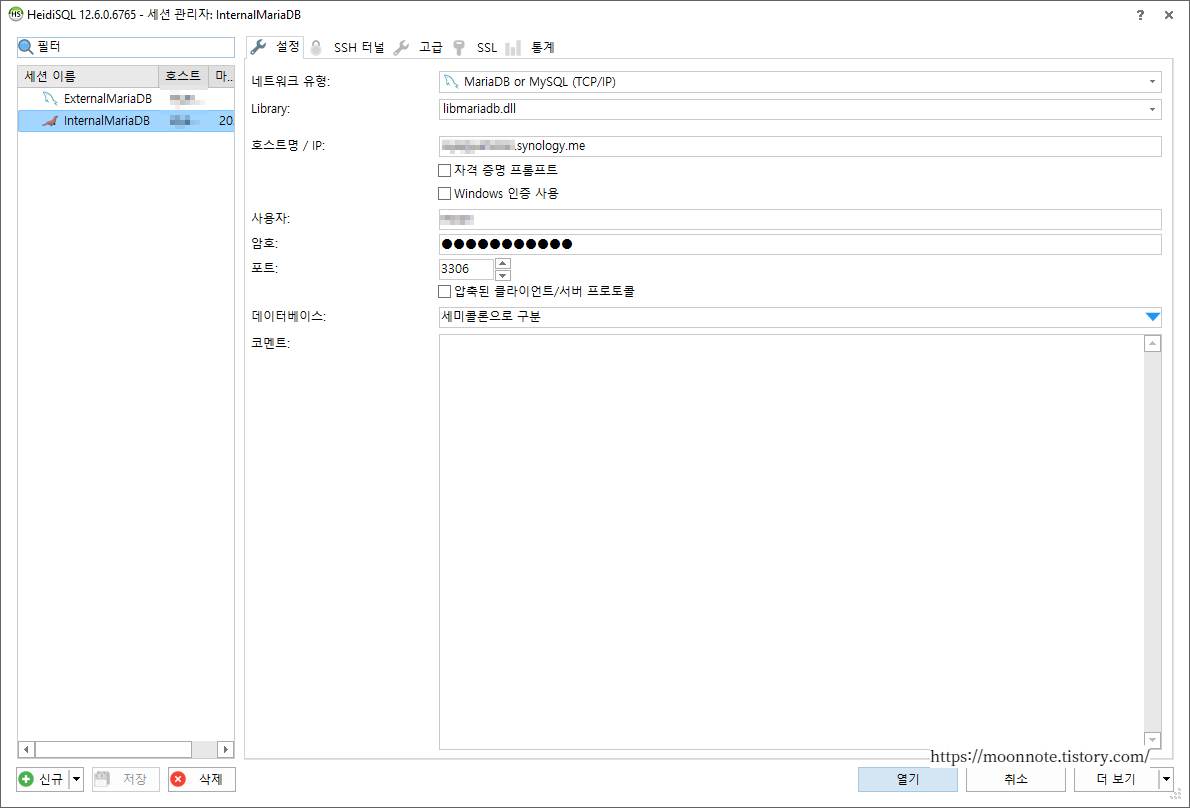Click the 삭제 delete button
Screen dimensions: 1190x808
pos(202,779)
